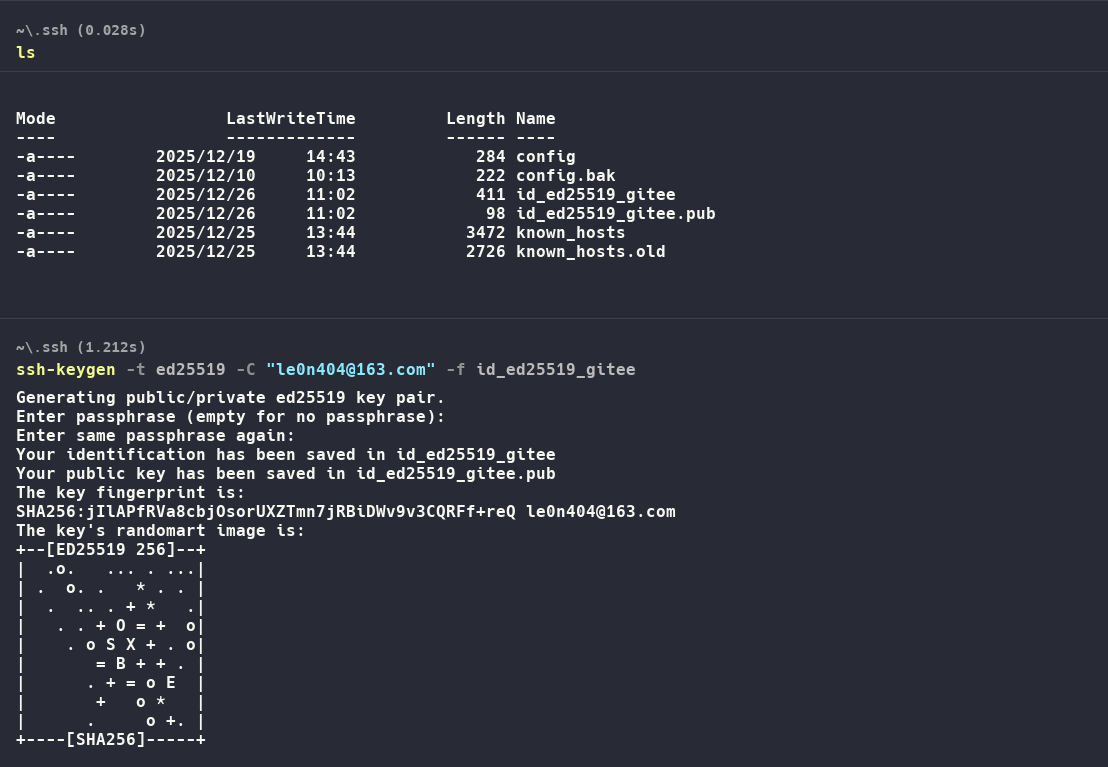The width and height of the screenshot is (1108, 767).
Task: Click id_ed25519_gitee.pub in the file listing
Action: (x=615, y=214)
